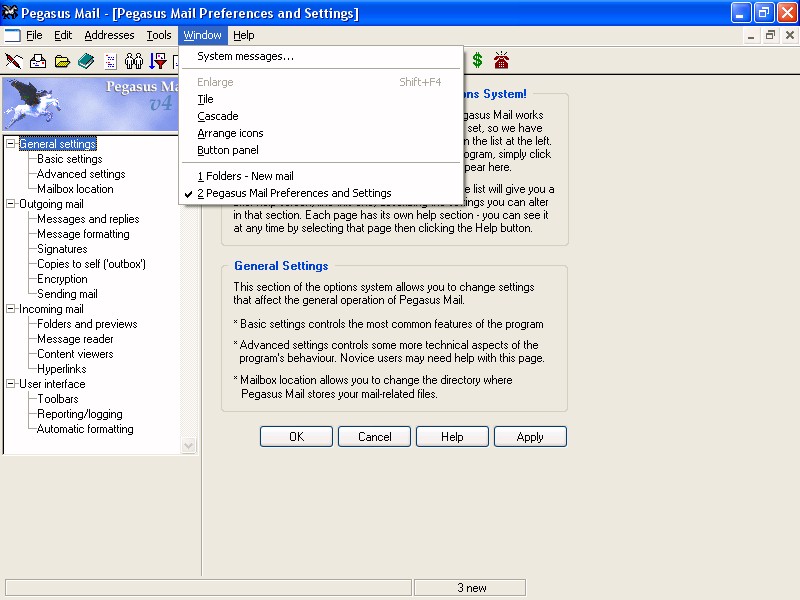Click the red telephone toolbar icon
Viewport: 800px width, 600px height.
tap(501, 60)
